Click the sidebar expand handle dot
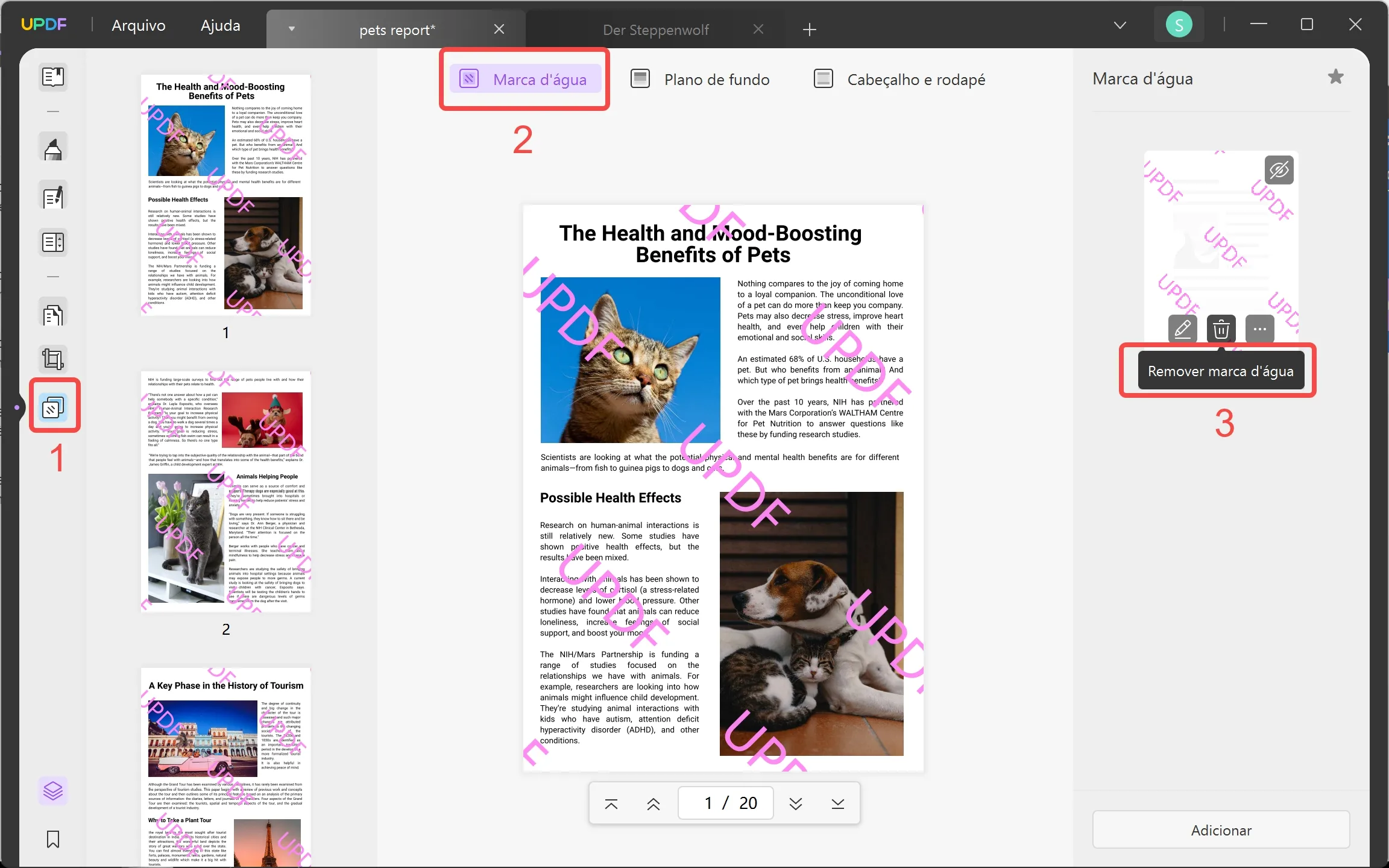The image size is (1389, 868). [17, 408]
